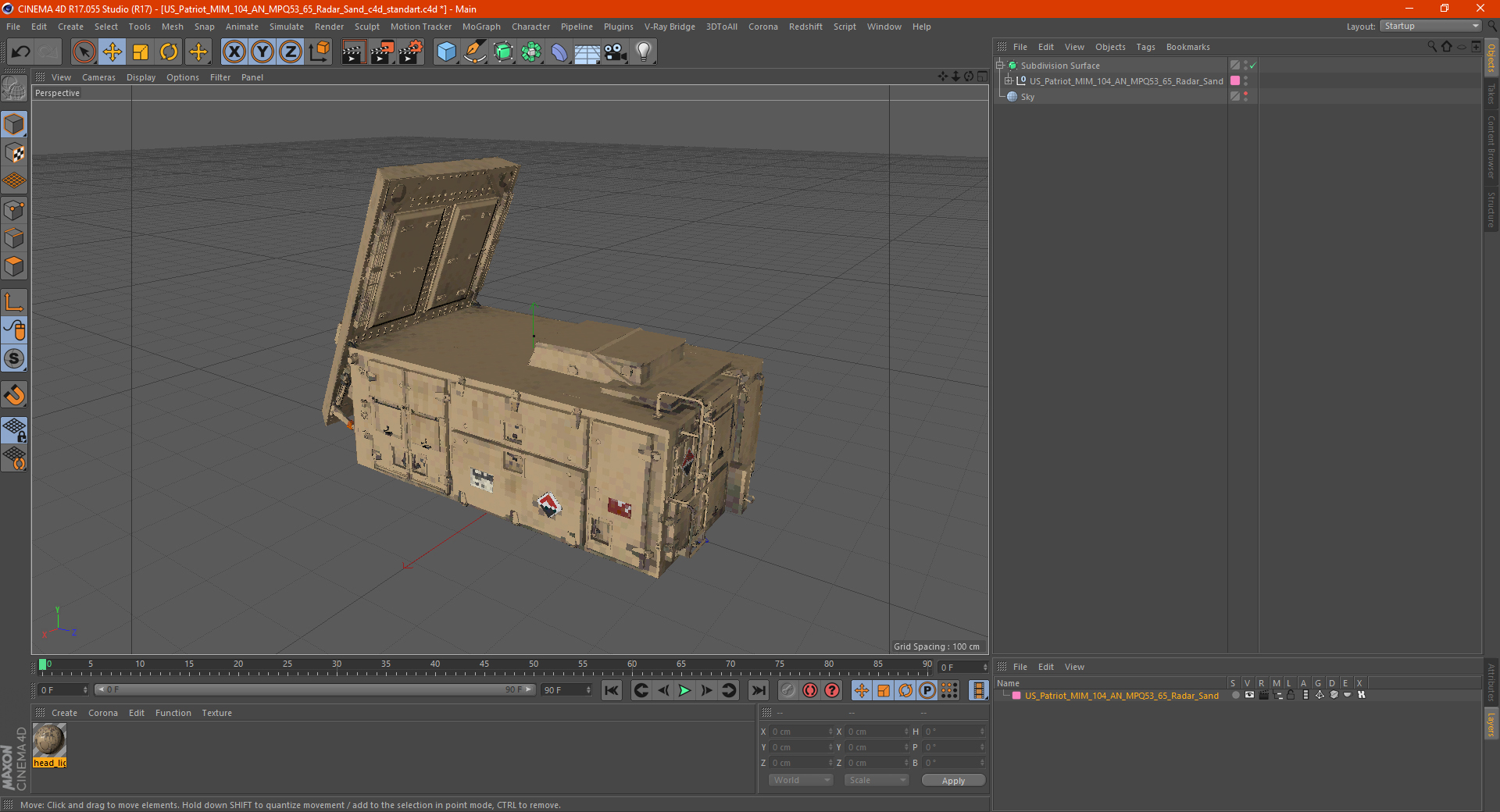
Task: Select the head_lic material thumbnail
Action: point(49,740)
